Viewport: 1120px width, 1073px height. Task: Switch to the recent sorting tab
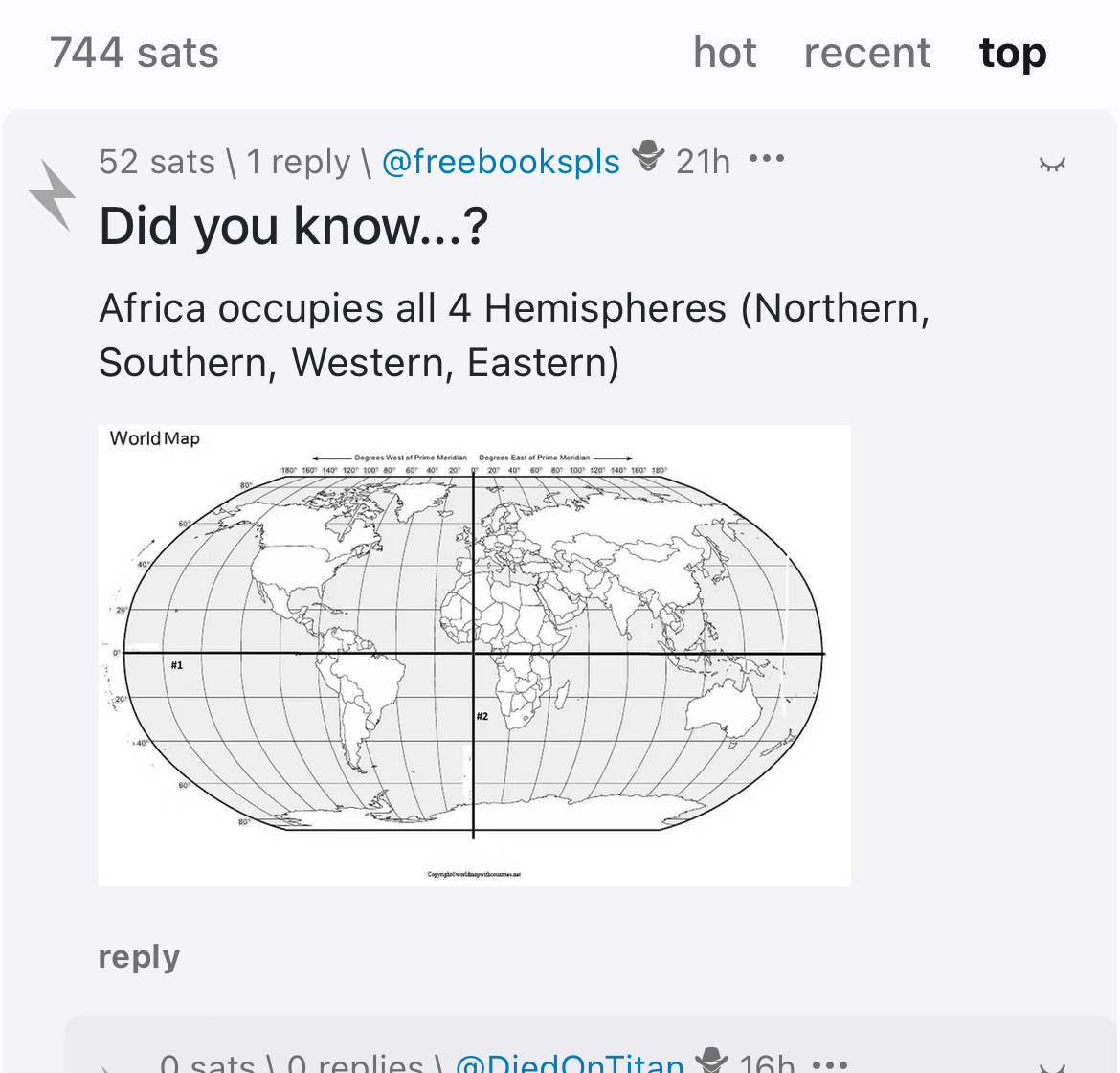point(866,53)
